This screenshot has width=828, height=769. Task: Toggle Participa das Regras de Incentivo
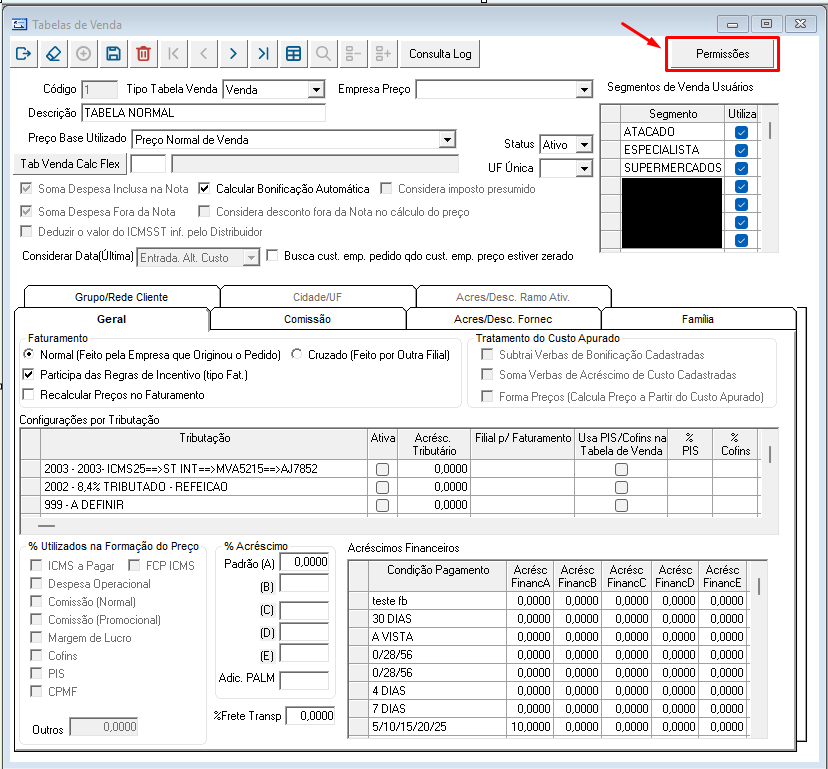tap(29, 375)
